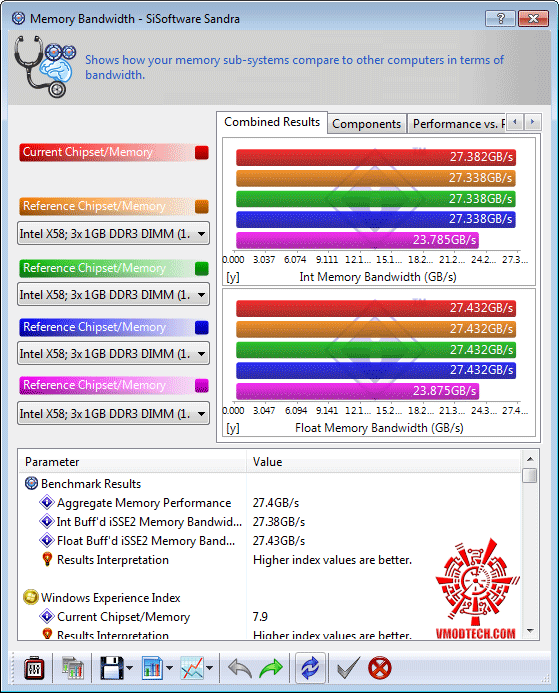Click the 27.382GB/s red integer bar

(376, 157)
